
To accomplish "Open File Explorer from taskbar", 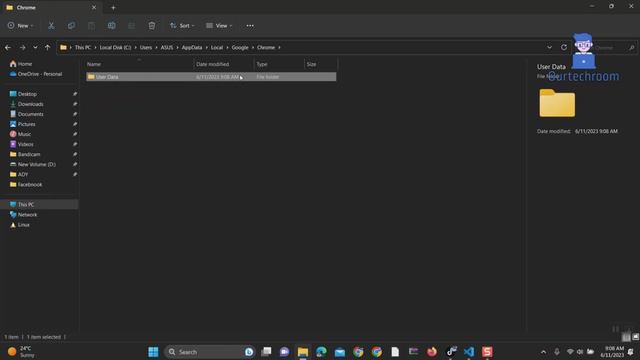I will pyautogui.click(x=303, y=352).
